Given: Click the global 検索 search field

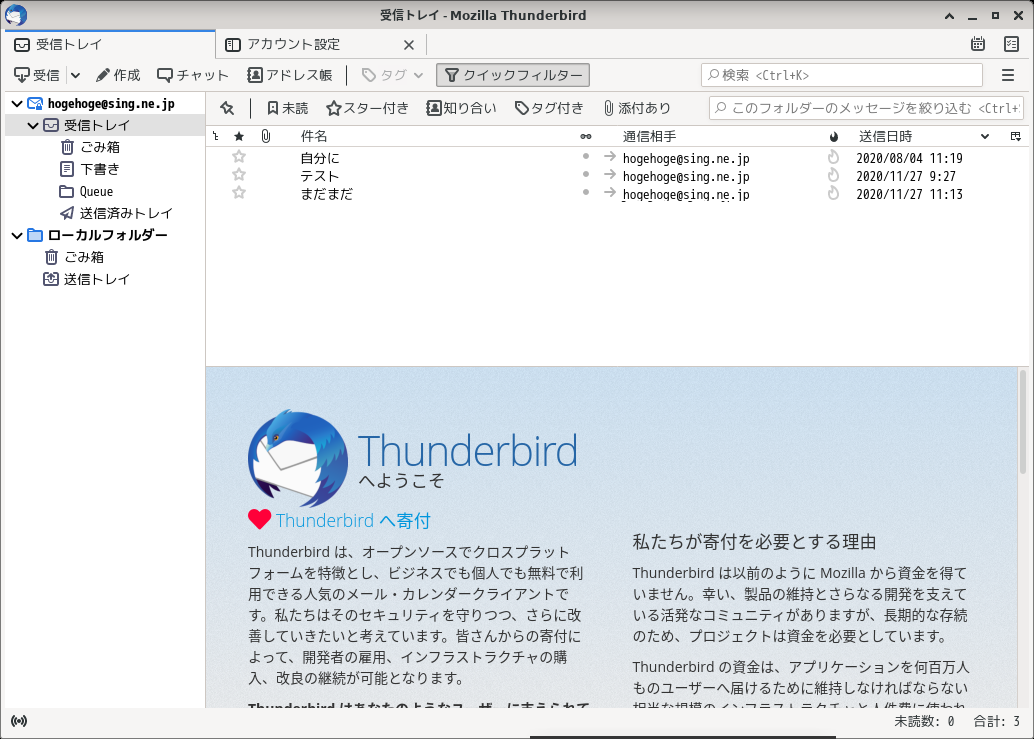Looking at the screenshot, I should 841,75.
